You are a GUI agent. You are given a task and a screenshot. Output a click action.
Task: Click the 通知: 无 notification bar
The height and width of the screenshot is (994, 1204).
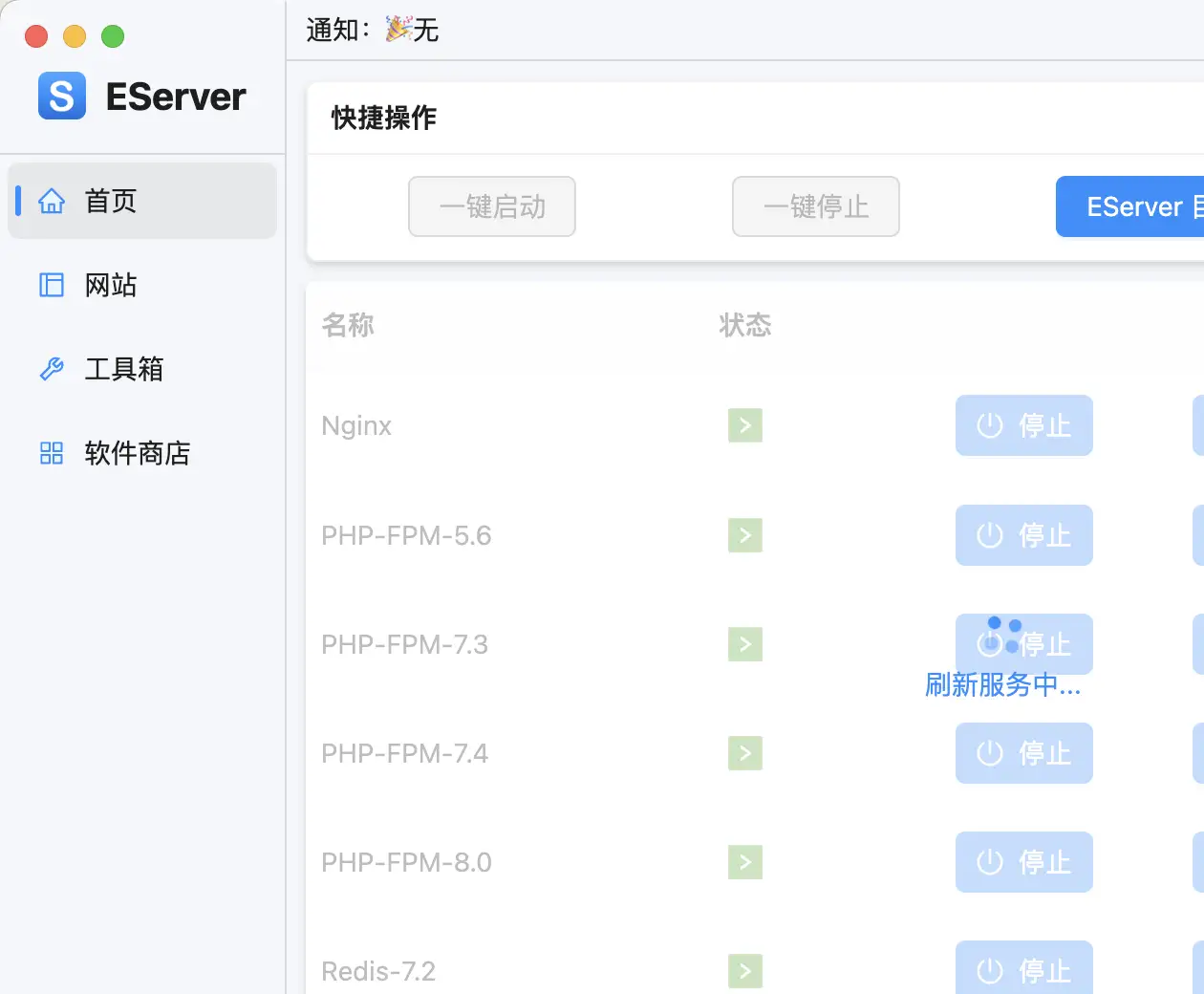click(x=371, y=30)
